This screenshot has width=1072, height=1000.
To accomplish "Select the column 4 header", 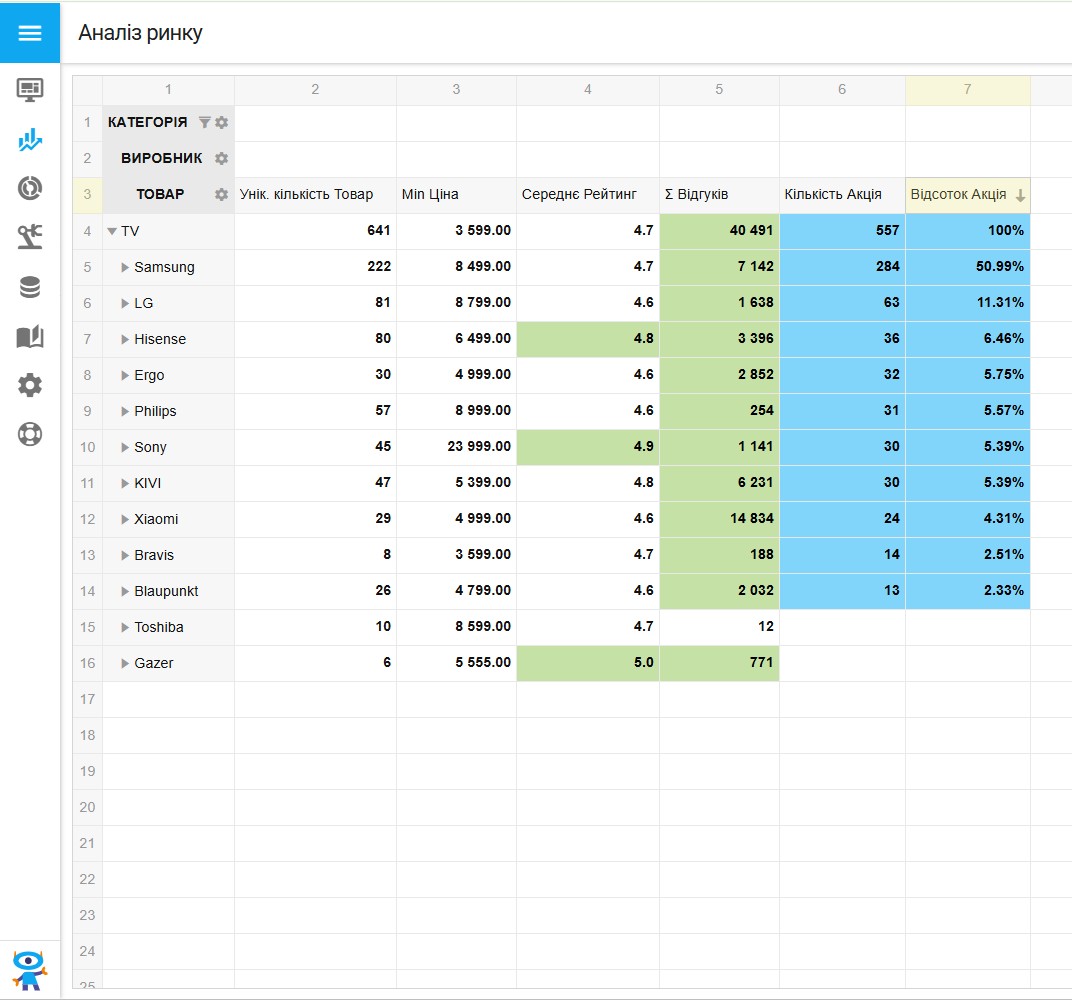I will pos(587,89).
